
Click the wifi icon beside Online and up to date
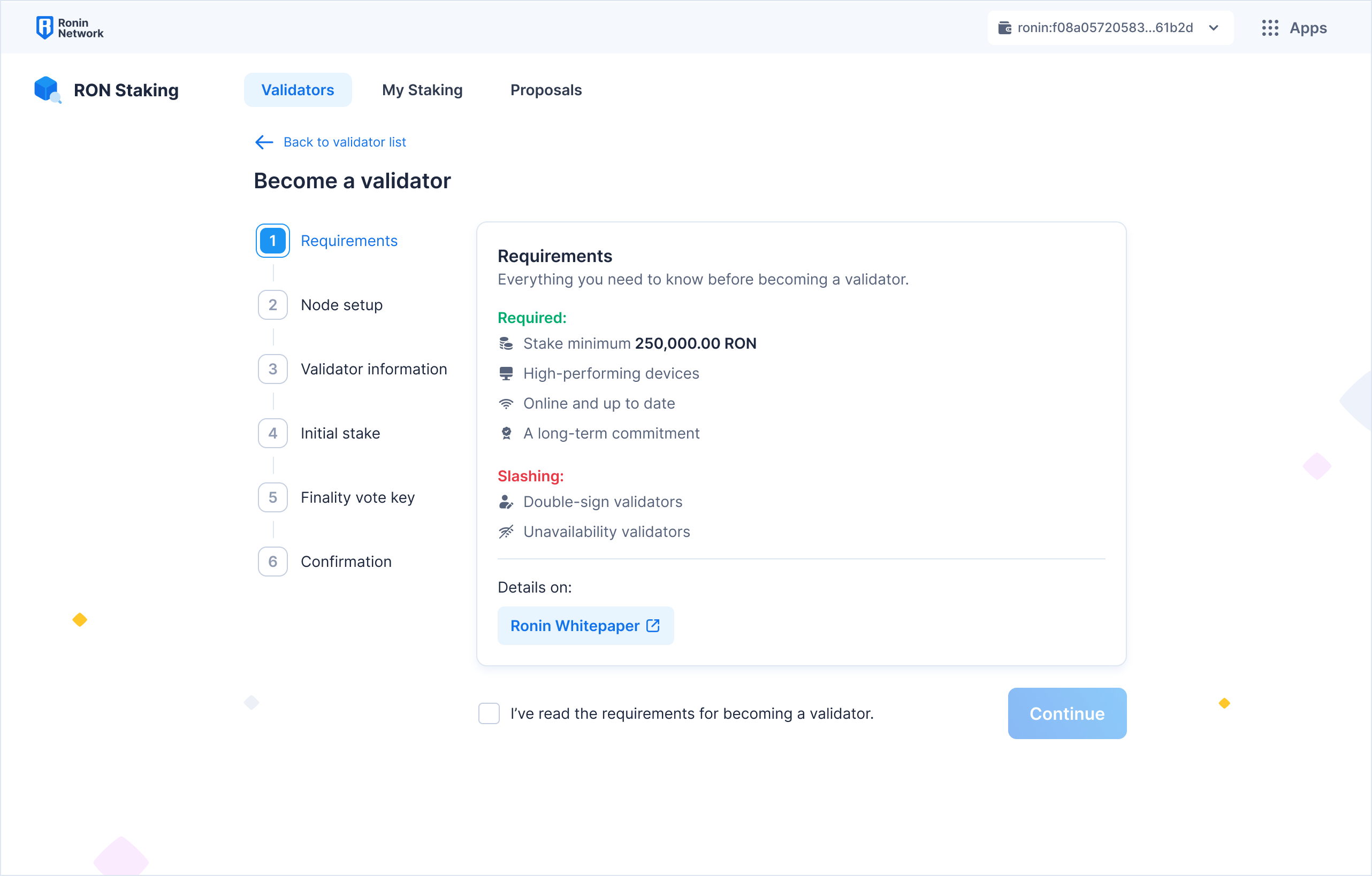click(506, 403)
